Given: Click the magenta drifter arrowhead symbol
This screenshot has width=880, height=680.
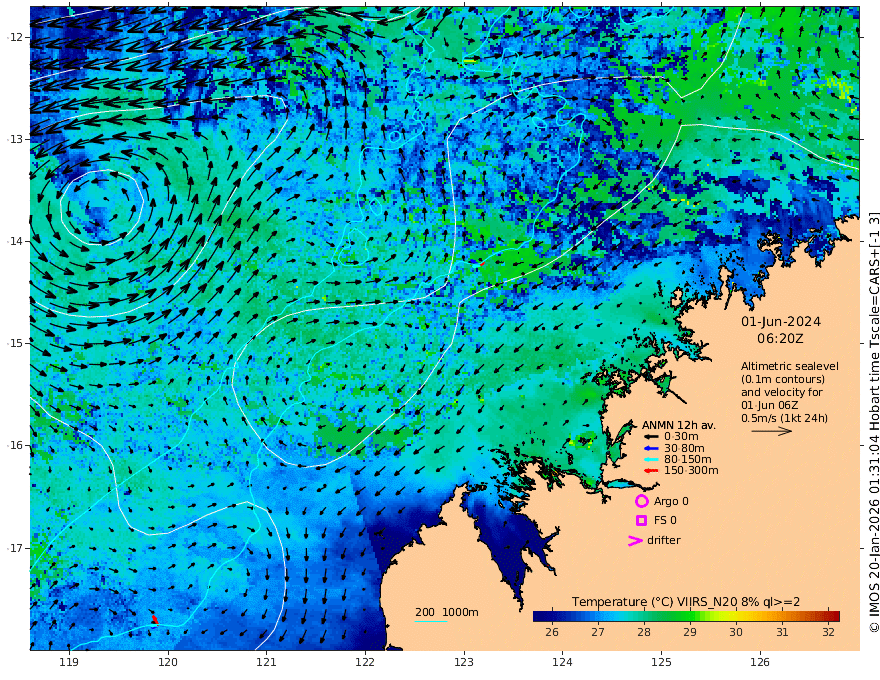Looking at the screenshot, I should [635, 540].
